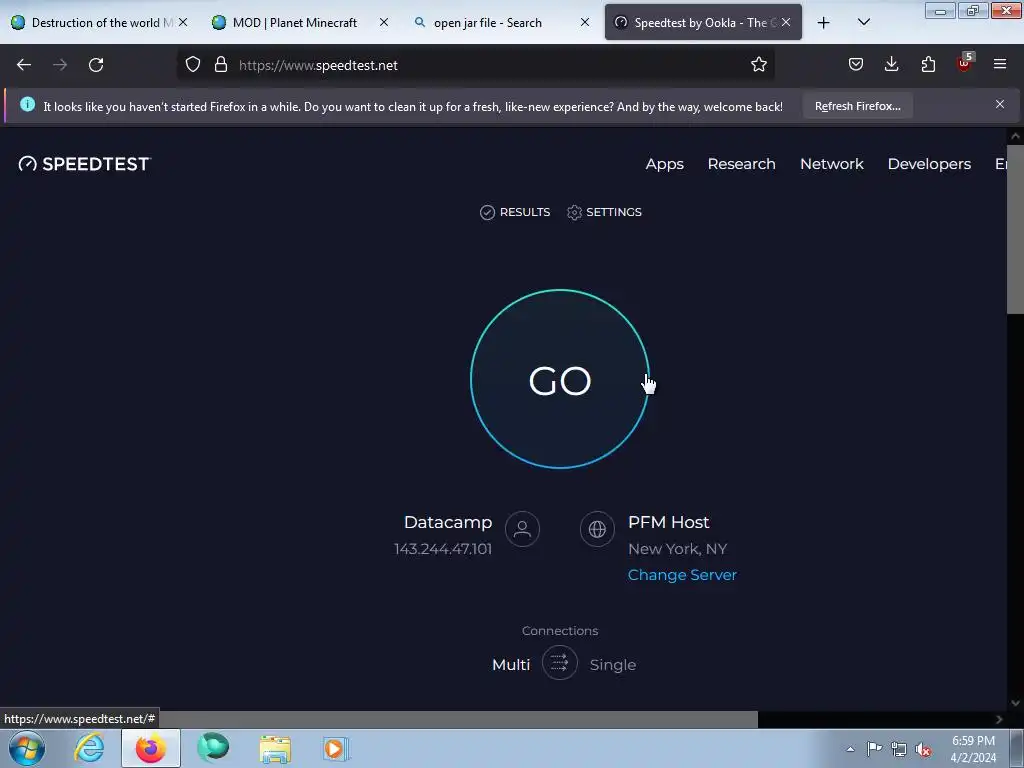
Task: Open the Research menu item
Action: click(x=741, y=164)
